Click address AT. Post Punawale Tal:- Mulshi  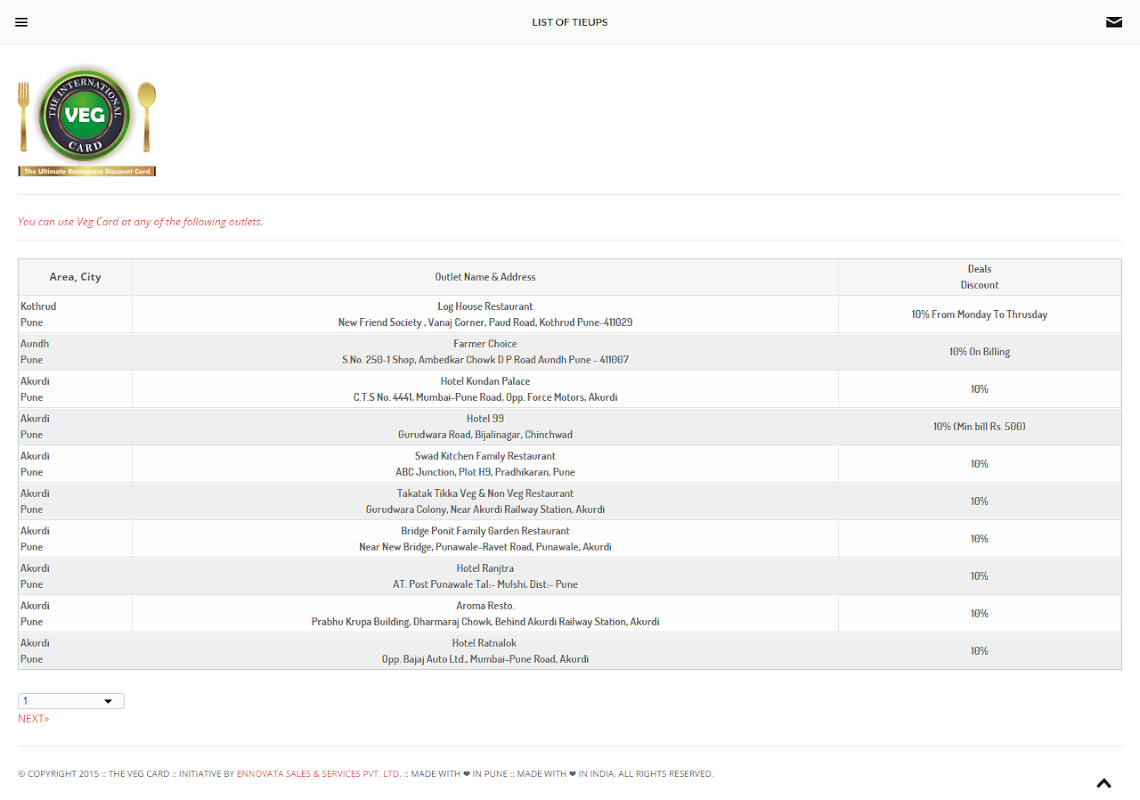[485, 585]
